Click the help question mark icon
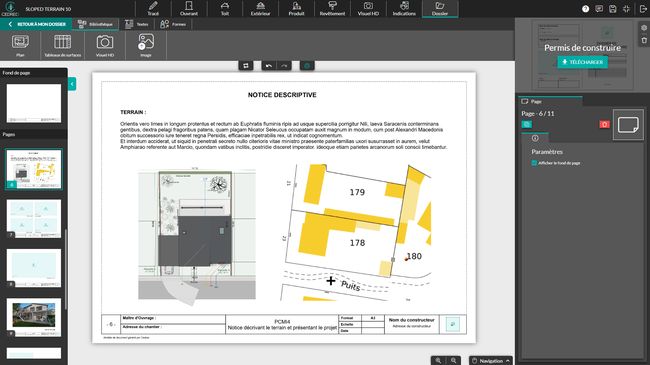The width and height of the screenshot is (650, 365). coord(585,9)
